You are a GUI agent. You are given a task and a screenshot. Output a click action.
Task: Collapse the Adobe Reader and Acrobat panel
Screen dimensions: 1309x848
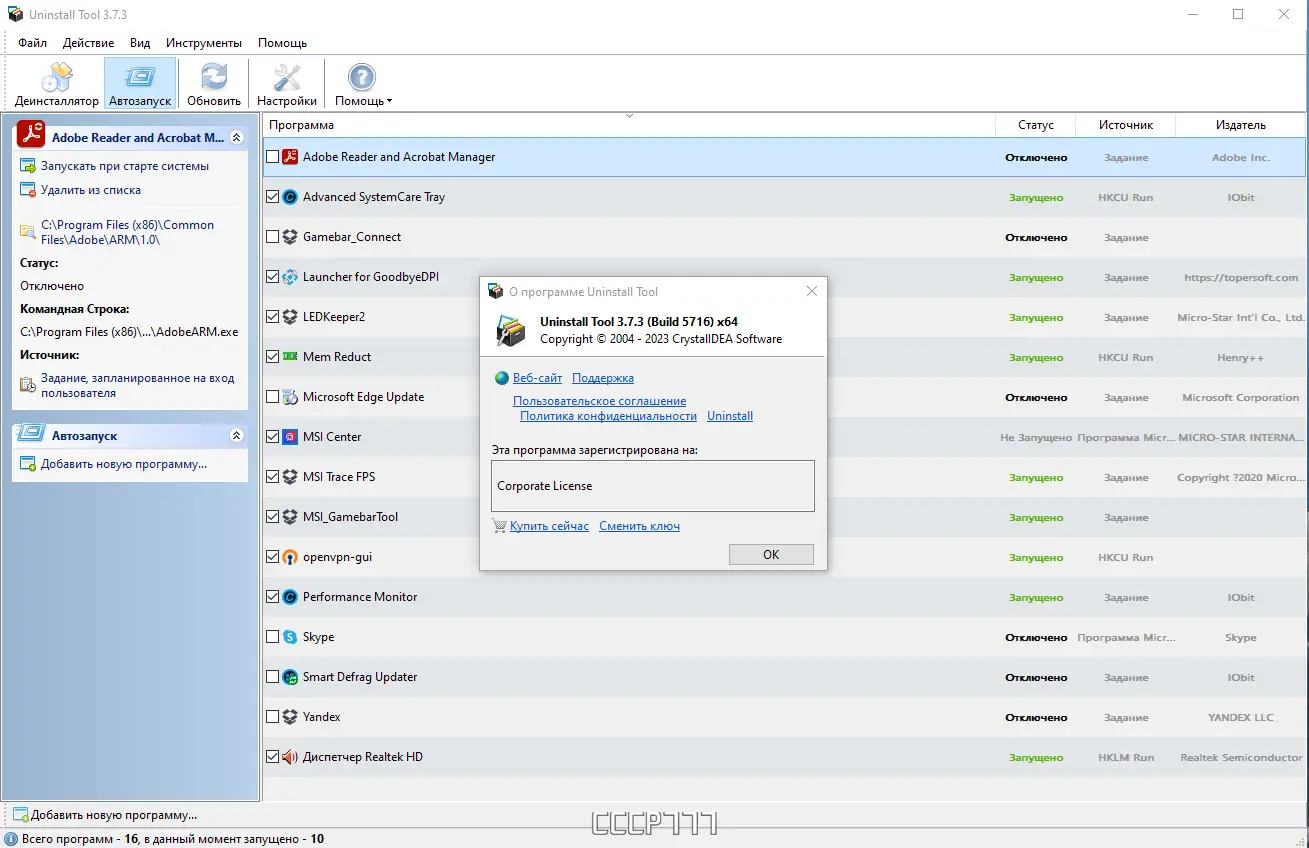pos(237,135)
